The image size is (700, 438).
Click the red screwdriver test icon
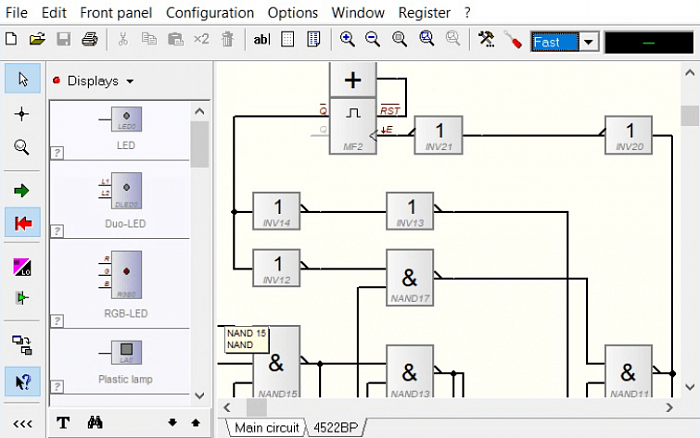click(513, 40)
